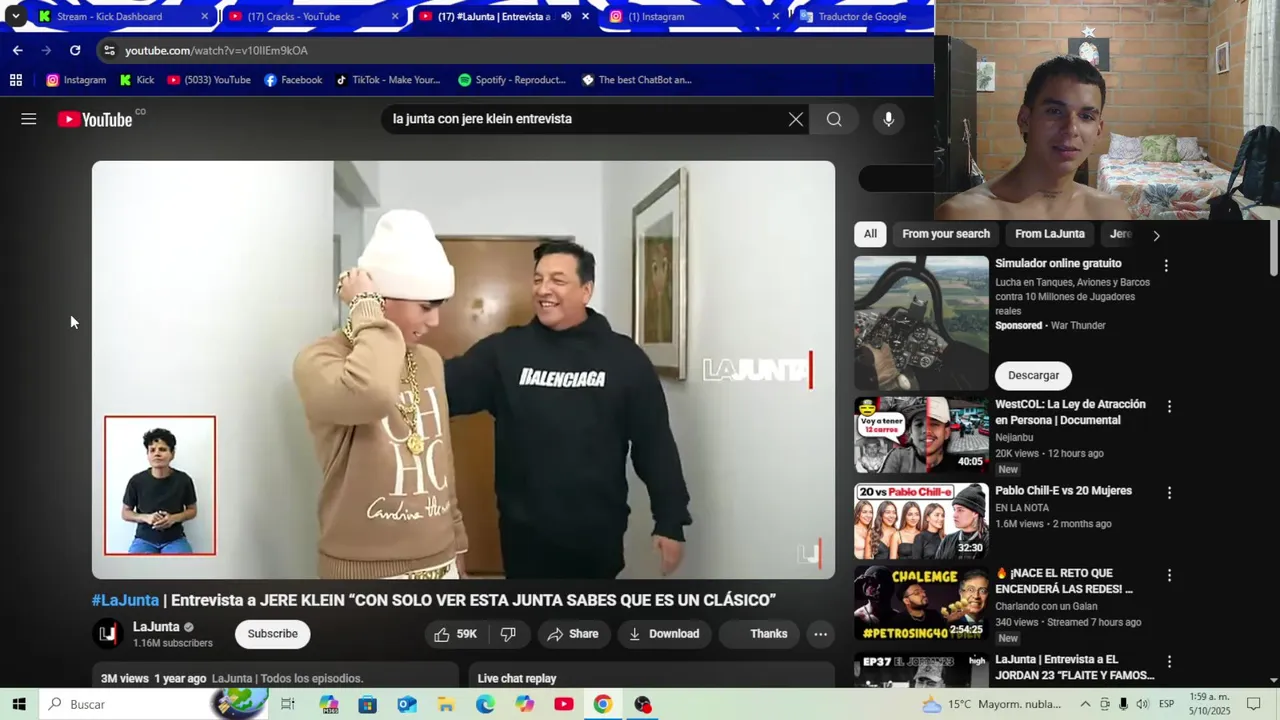The height and width of the screenshot is (720, 1280).
Task: Open the YouTube guide hamburger menu
Action: tap(29, 119)
